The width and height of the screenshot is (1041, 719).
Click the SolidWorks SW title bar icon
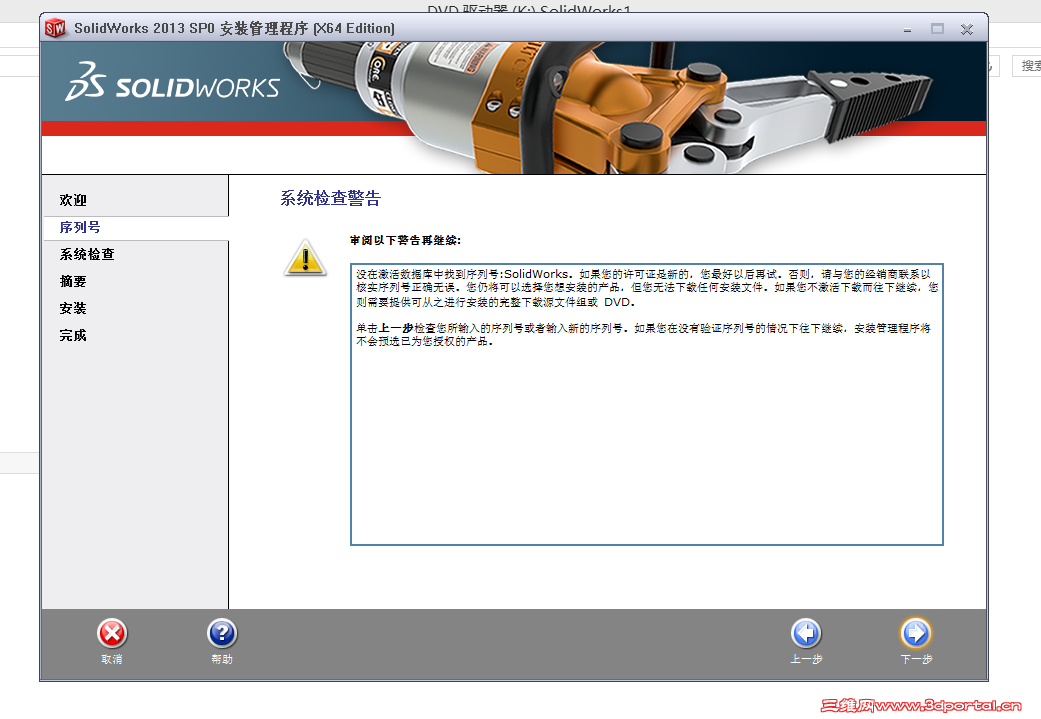coord(55,29)
